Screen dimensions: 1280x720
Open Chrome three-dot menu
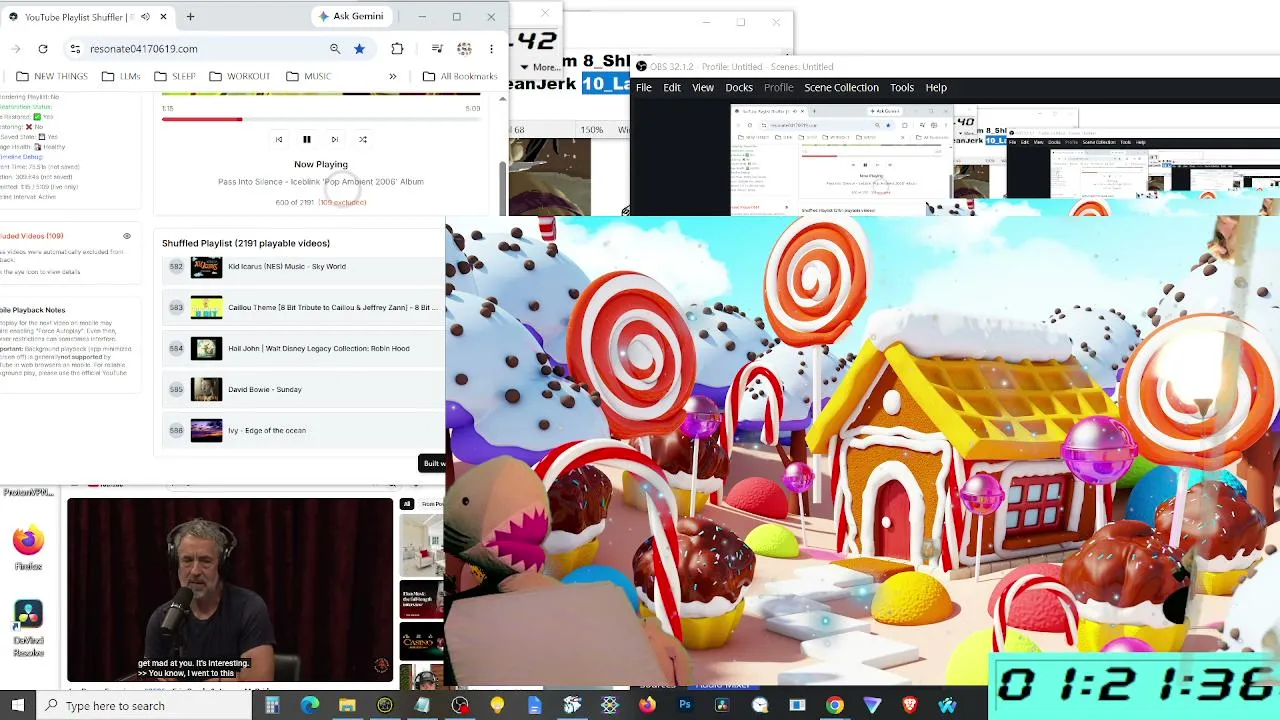[491, 49]
